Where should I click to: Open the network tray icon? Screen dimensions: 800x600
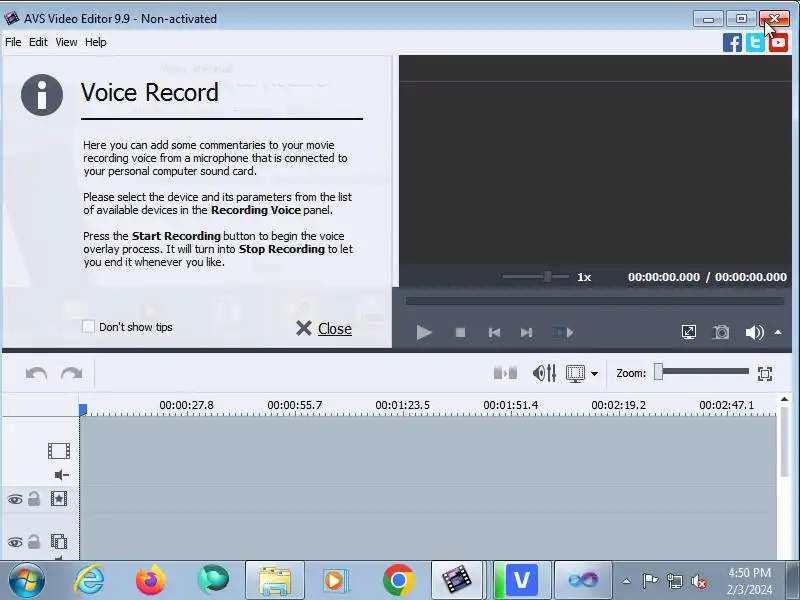pos(674,581)
